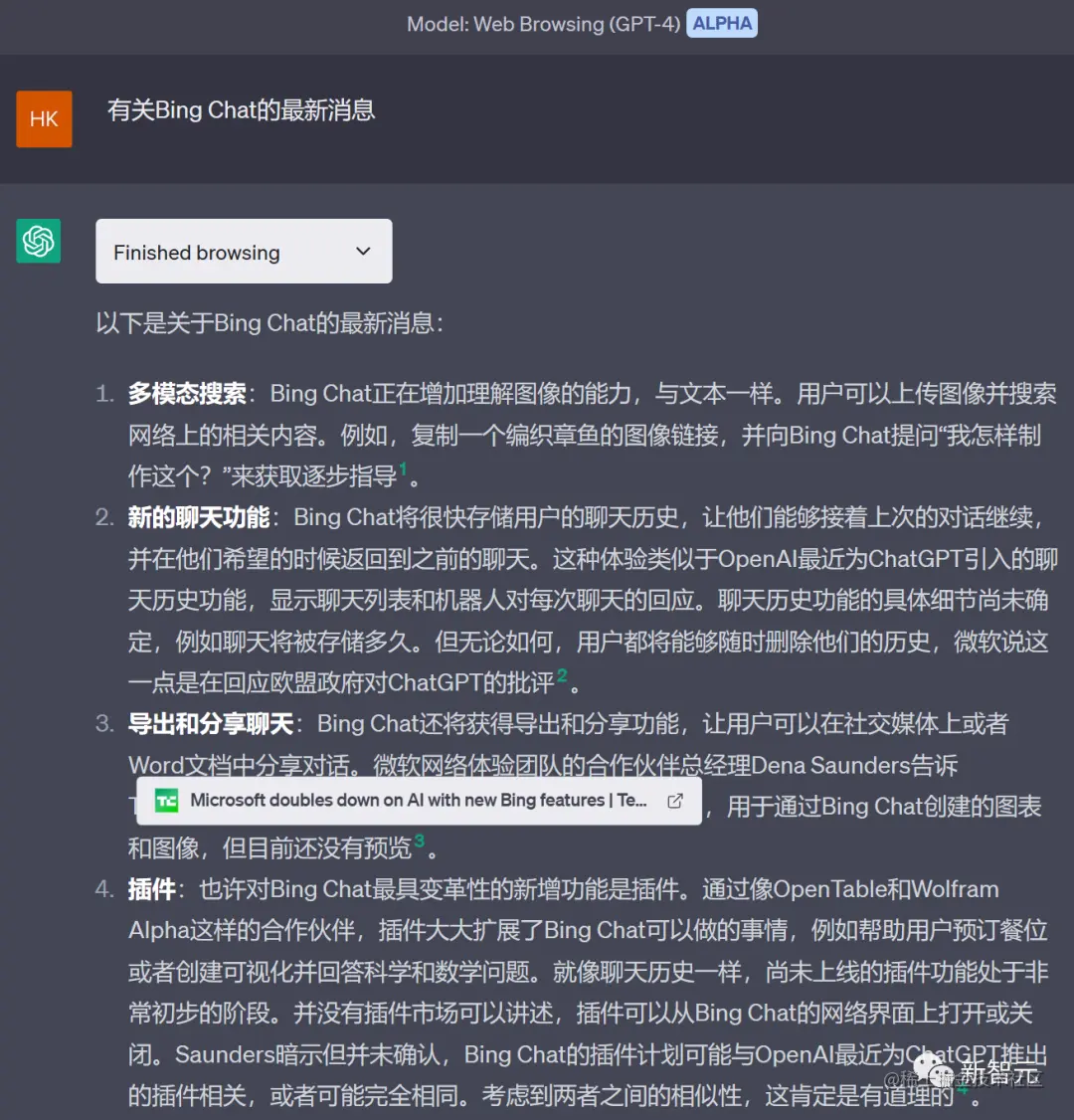Click the chevron on the Finished browsing panel
The height and width of the screenshot is (1120, 1074).
coord(363,252)
